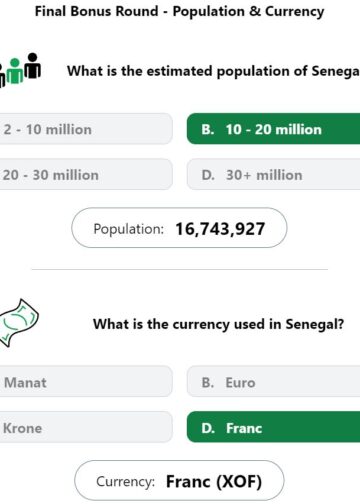The image size is (360, 504).
Task: Select answer D. Franc
Action: pyautogui.click(x=273, y=427)
